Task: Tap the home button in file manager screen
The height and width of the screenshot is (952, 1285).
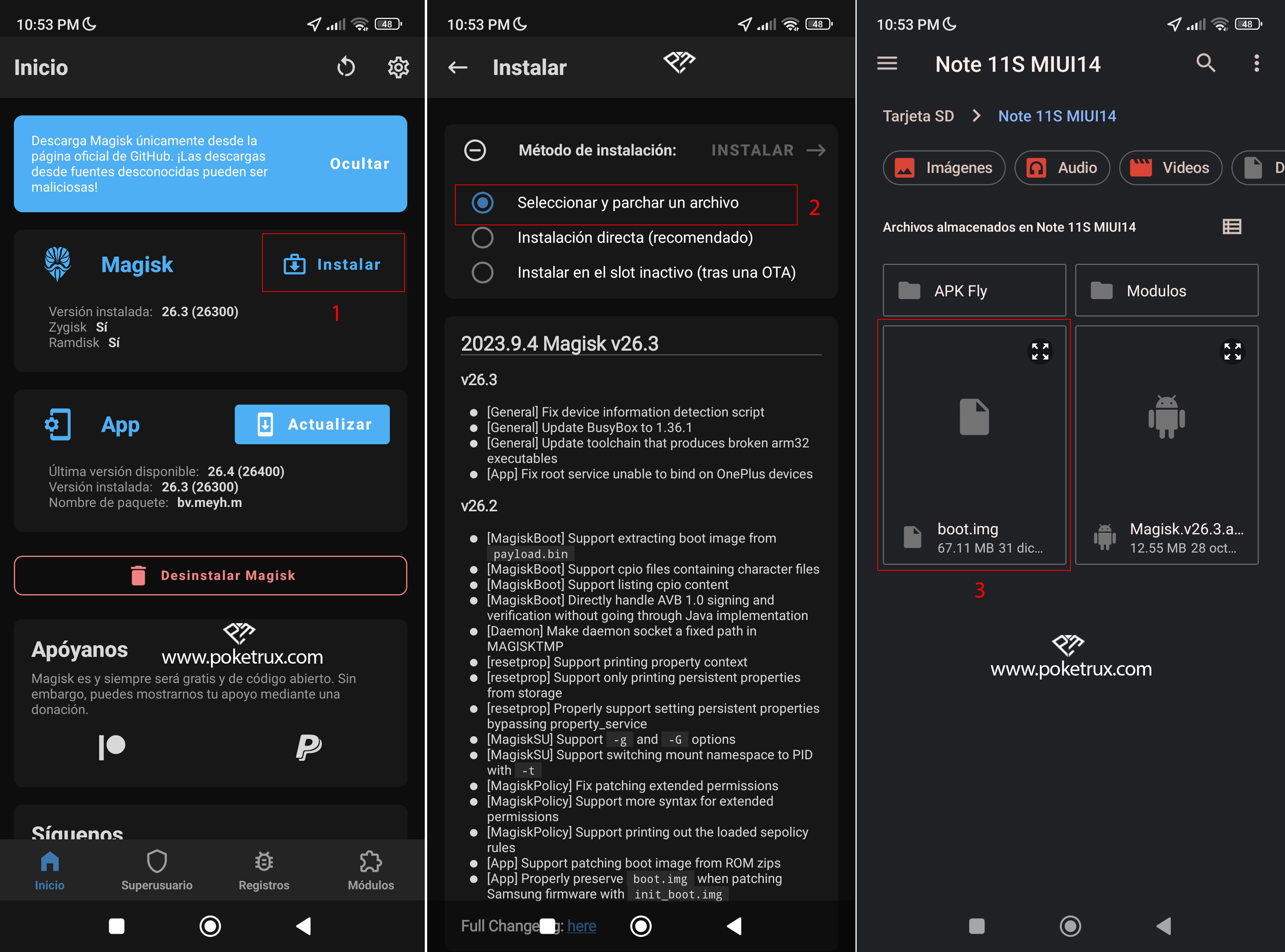Action: click(1070, 926)
